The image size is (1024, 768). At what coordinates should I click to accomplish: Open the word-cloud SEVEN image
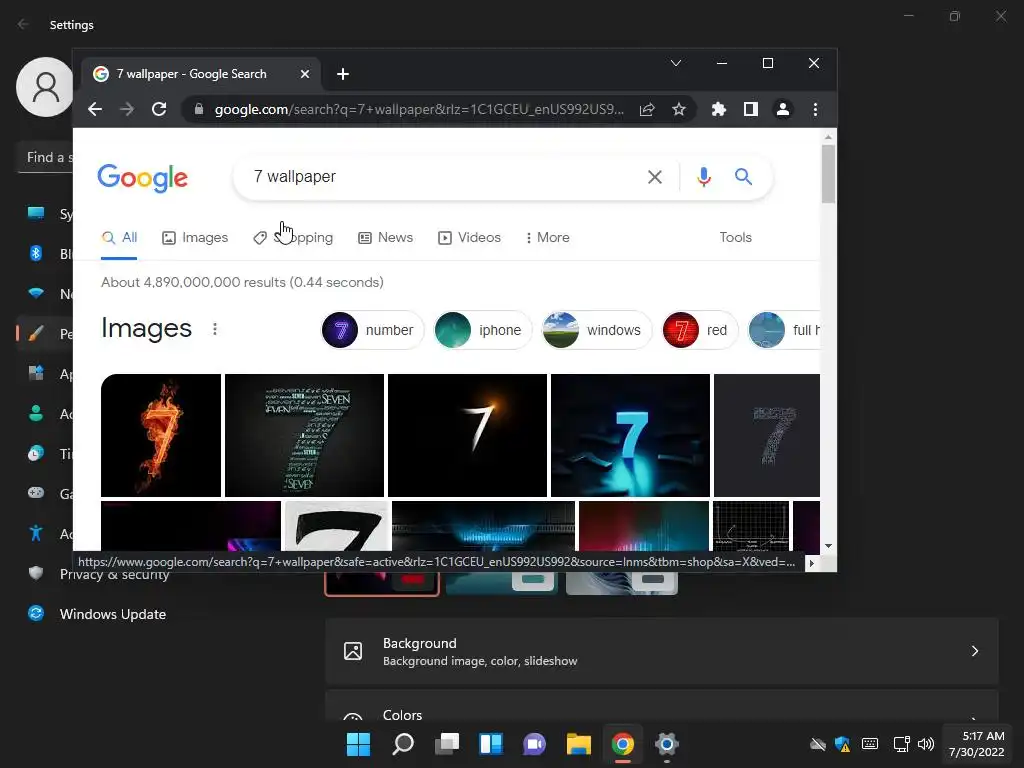coord(304,435)
